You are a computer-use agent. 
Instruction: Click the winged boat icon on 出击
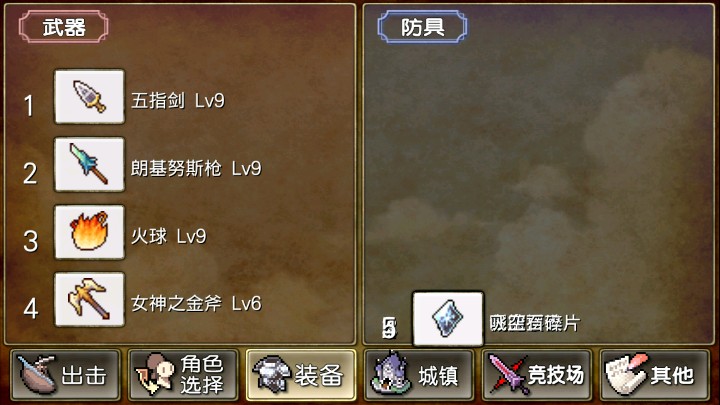[37, 374]
